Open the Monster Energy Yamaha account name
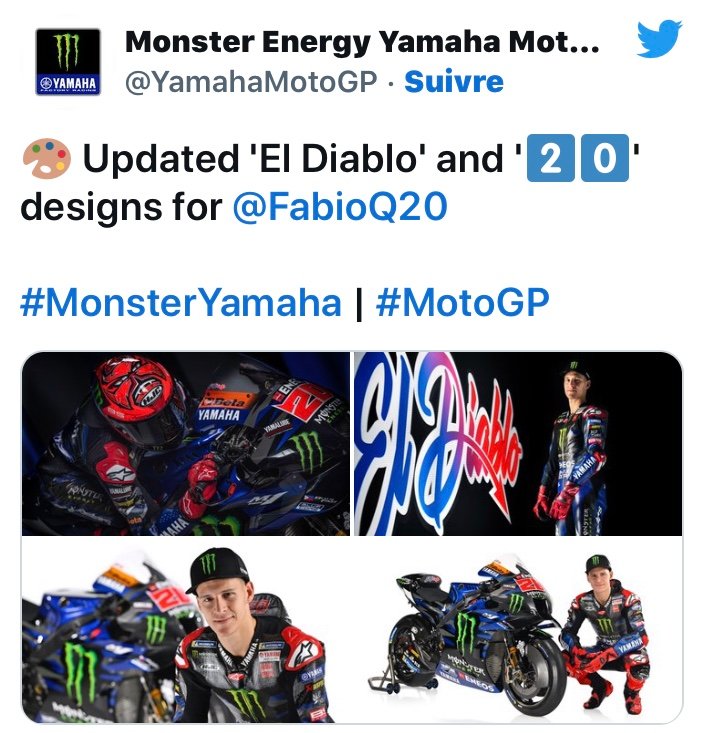 (x=362, y=42)
